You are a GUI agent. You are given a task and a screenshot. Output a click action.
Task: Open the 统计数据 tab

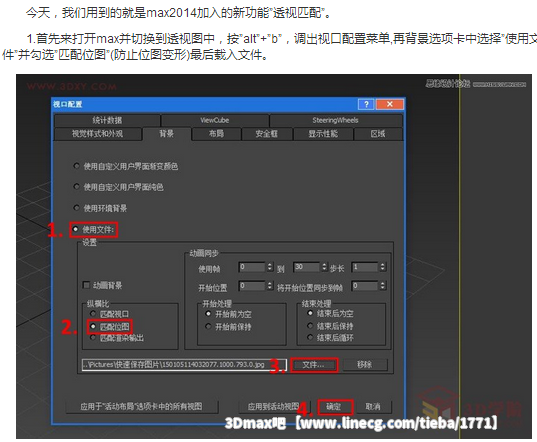click(x=107, y=120)
